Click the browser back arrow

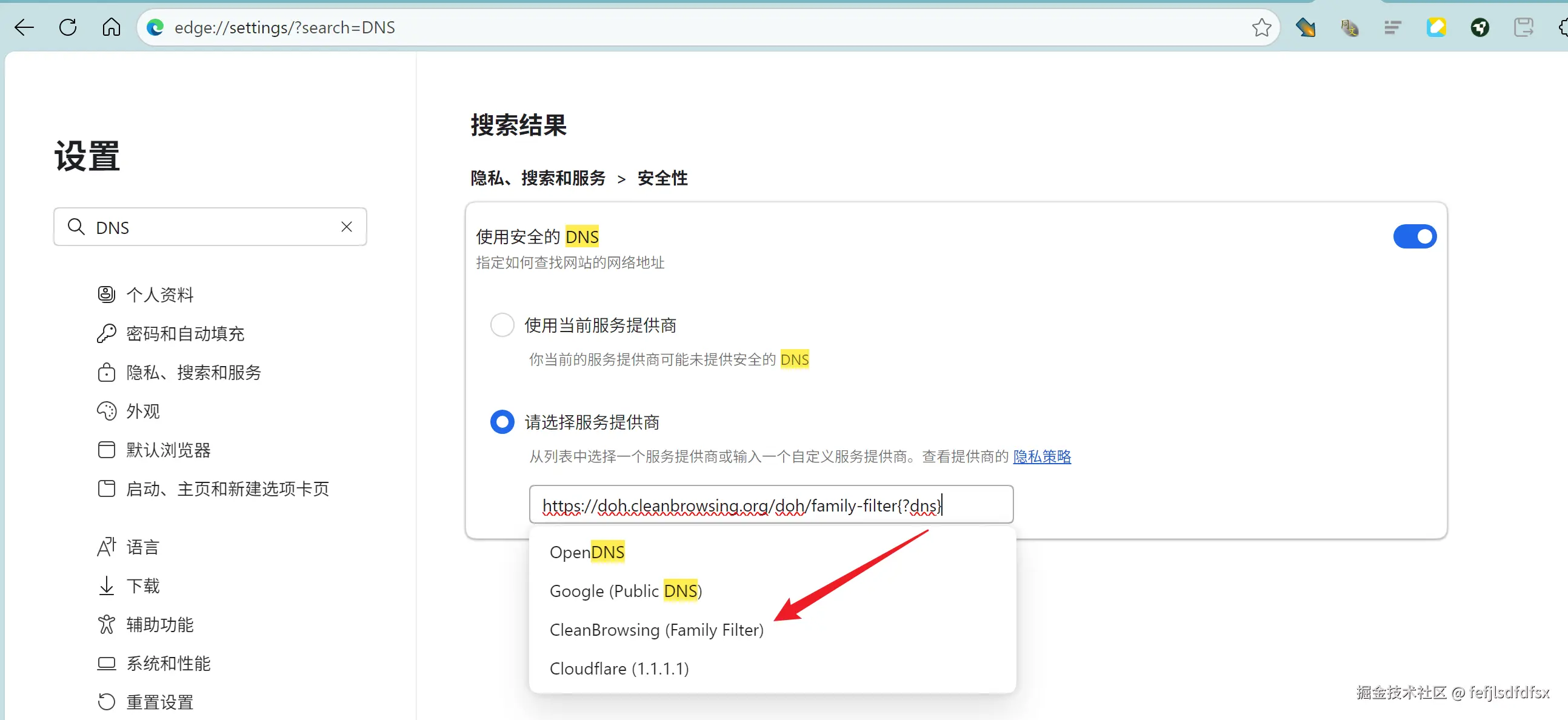tap(24, 27)
